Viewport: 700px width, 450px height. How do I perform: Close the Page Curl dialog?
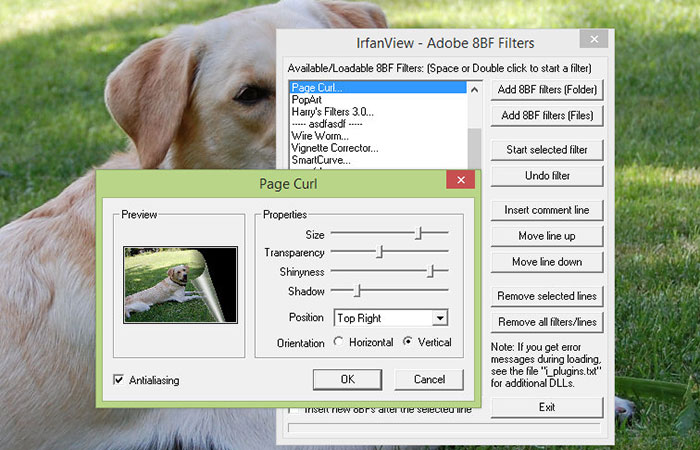[461, 179]
